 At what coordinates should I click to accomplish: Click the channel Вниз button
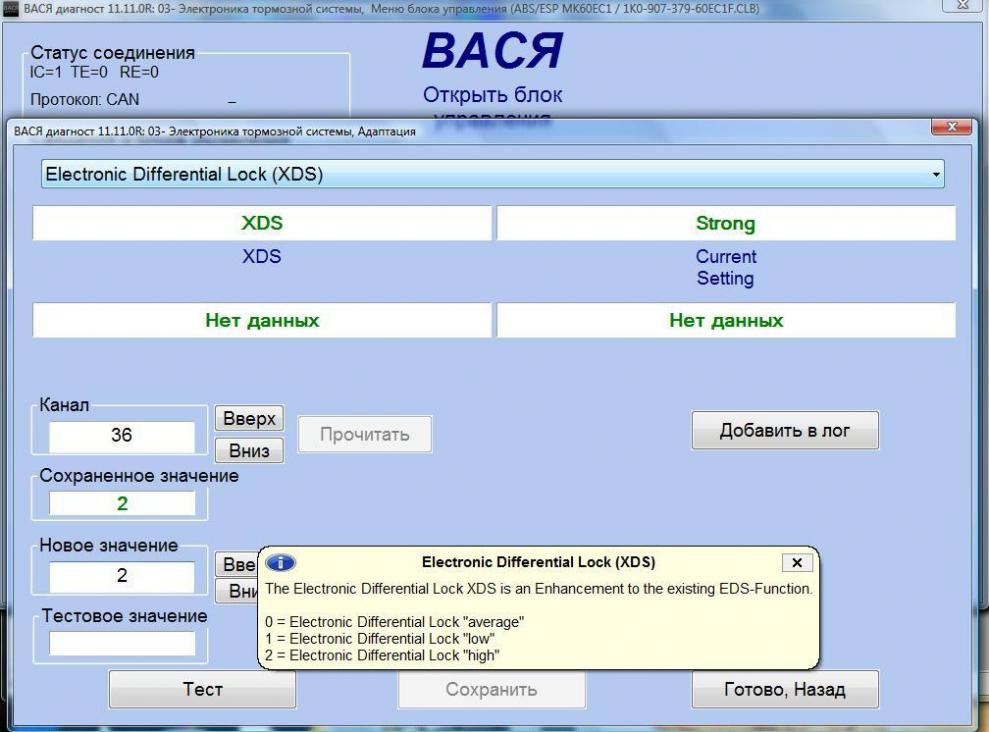click(249, 451)
